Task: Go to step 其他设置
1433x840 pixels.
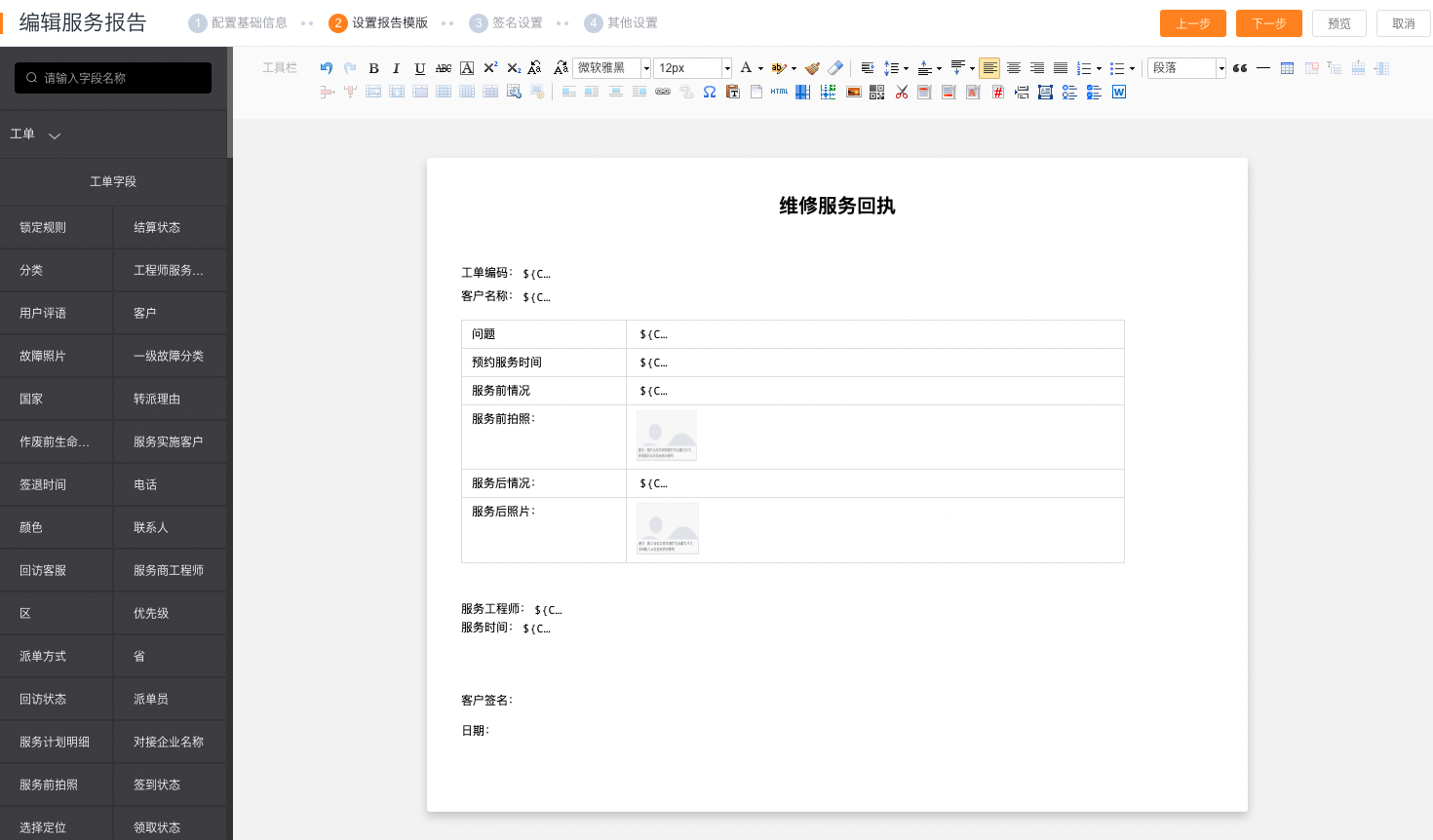Action: [621, 22]
